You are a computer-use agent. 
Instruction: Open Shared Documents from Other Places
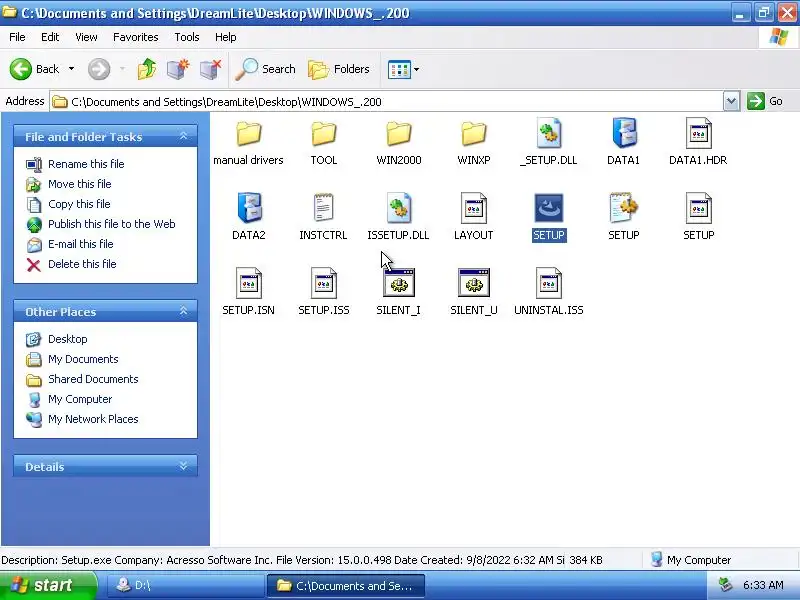[82, 379]
